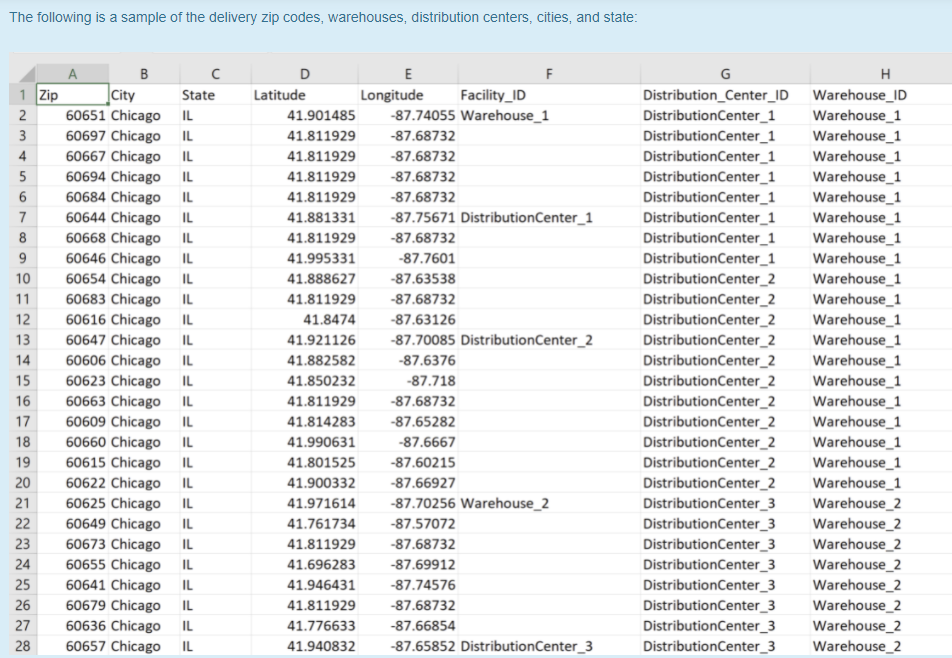Viewport: 952px width, 658px height.
Task: Select column A header
Action: pos(72,74)
